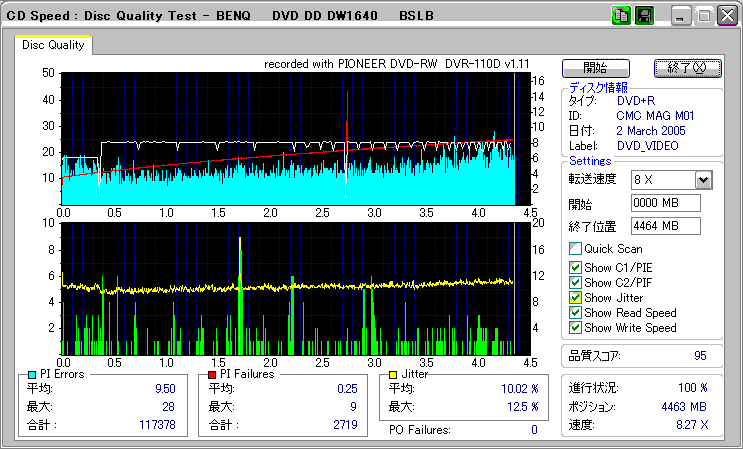The image size is (743, 449).
Task: Disable Show Jitter checkbox
Action: [x=575, y=297]
